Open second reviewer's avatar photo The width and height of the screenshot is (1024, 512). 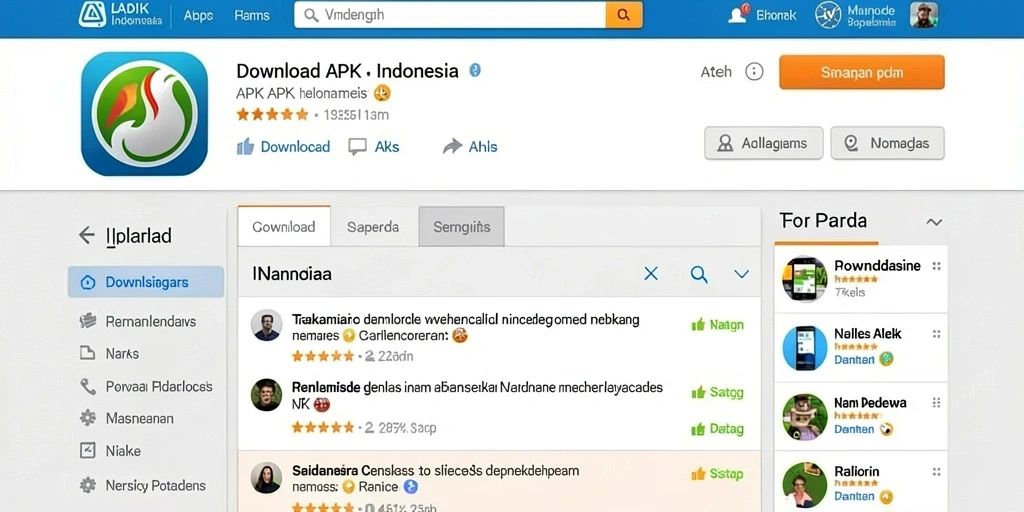266,394
